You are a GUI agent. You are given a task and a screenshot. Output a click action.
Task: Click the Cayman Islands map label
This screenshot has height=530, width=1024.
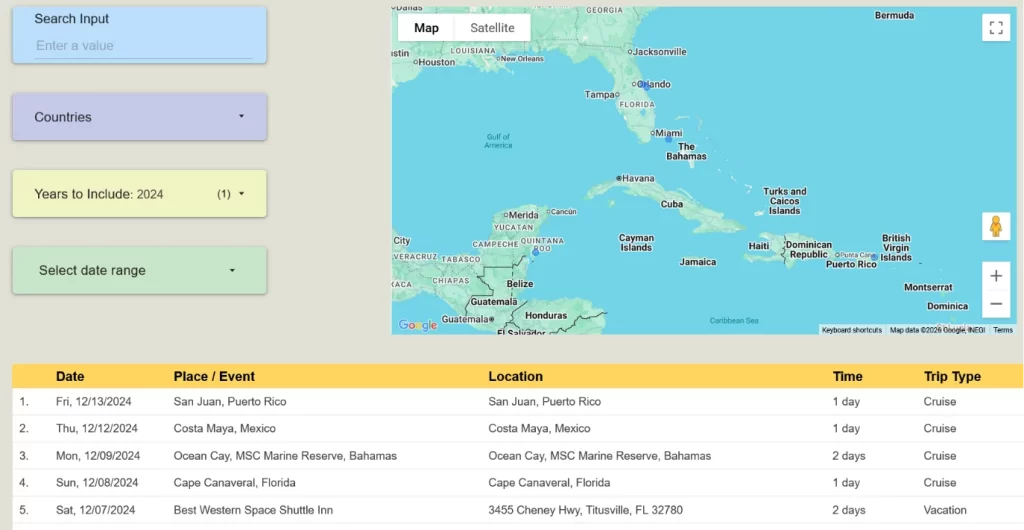tap(636, 243)
